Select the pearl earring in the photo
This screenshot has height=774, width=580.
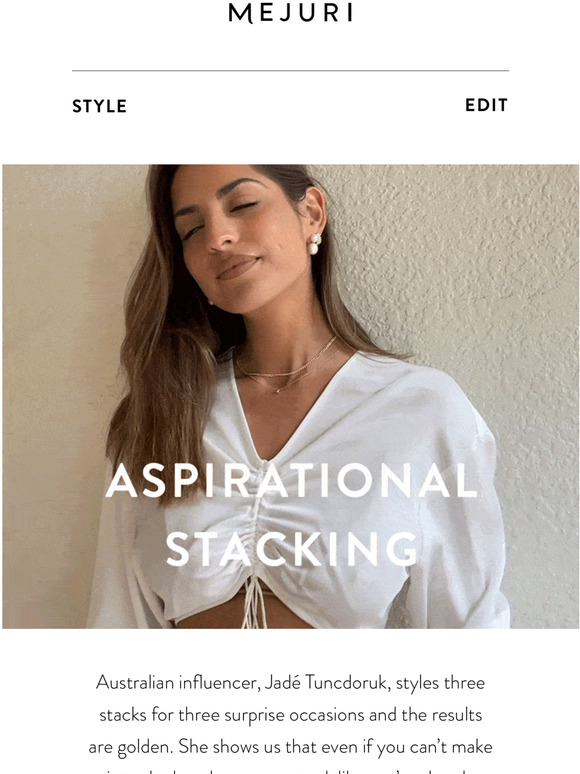coord(314,244)
